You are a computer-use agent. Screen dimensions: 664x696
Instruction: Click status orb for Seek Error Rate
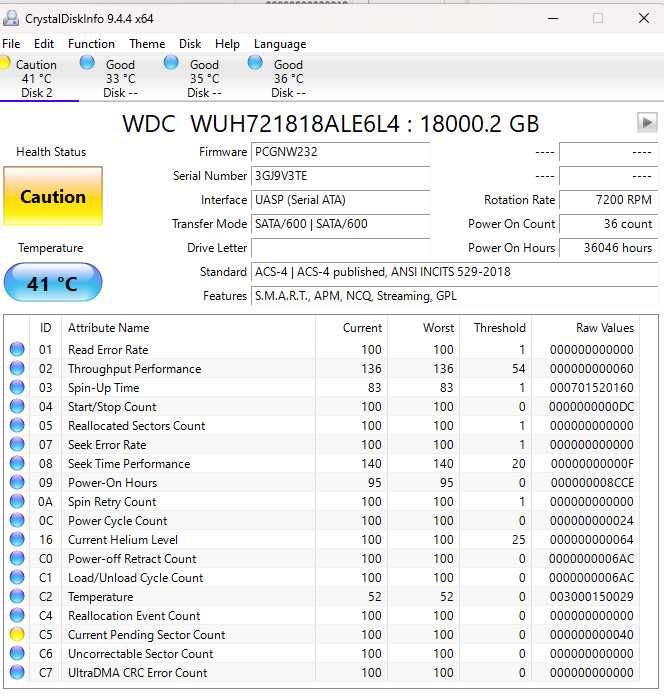(x=17, y=444)
